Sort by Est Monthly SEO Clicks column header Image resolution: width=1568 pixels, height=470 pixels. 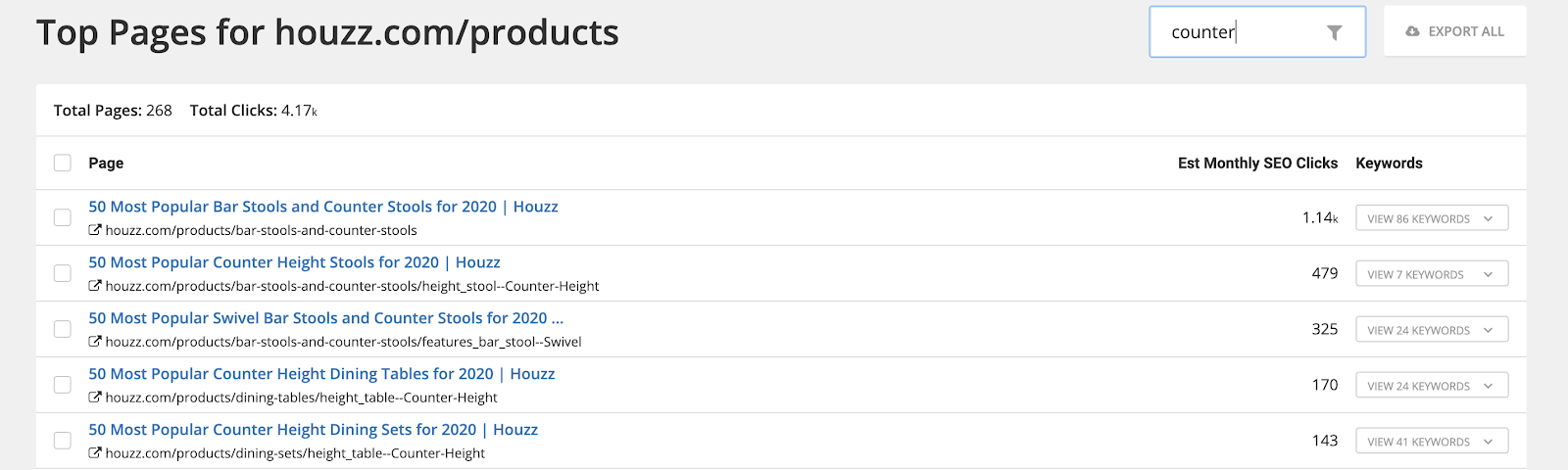pos(1257,164)
